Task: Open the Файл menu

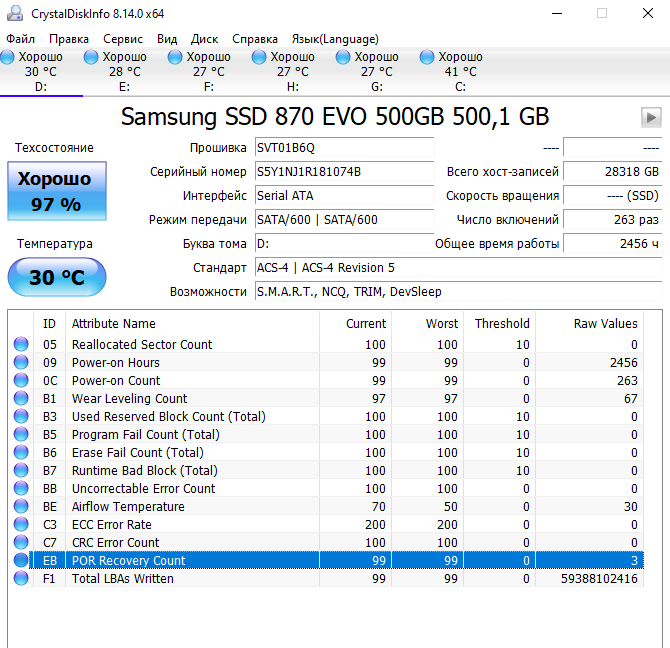Action: [21, 39]
